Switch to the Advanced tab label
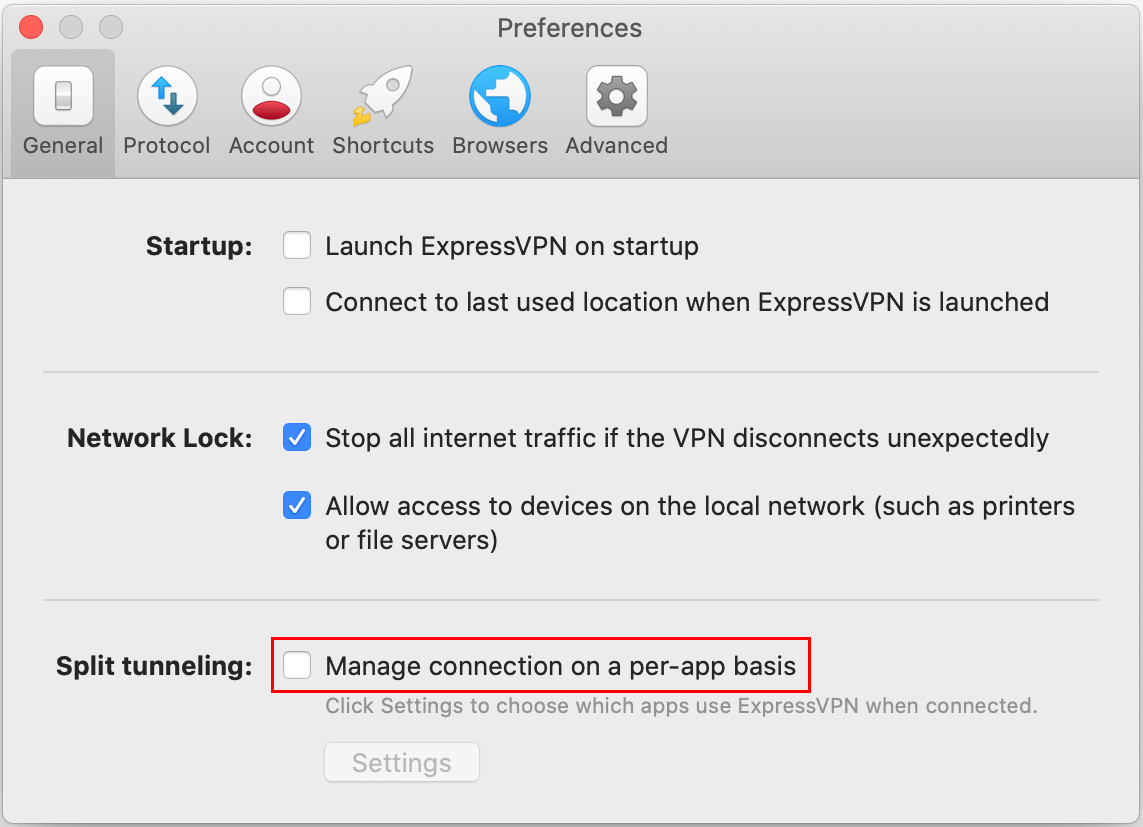This screenshot has height=827, width=1143. tap(617, 146)
